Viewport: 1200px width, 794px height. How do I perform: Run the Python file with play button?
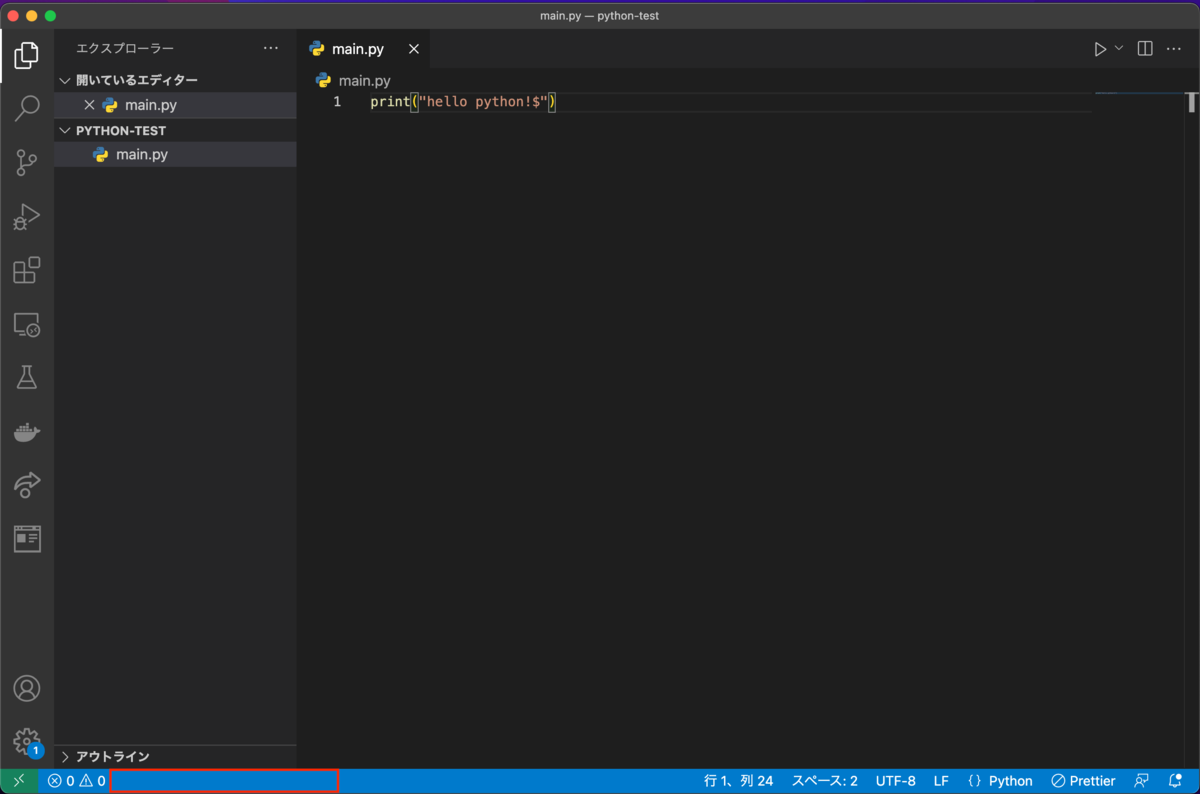tap(1100, 49)
